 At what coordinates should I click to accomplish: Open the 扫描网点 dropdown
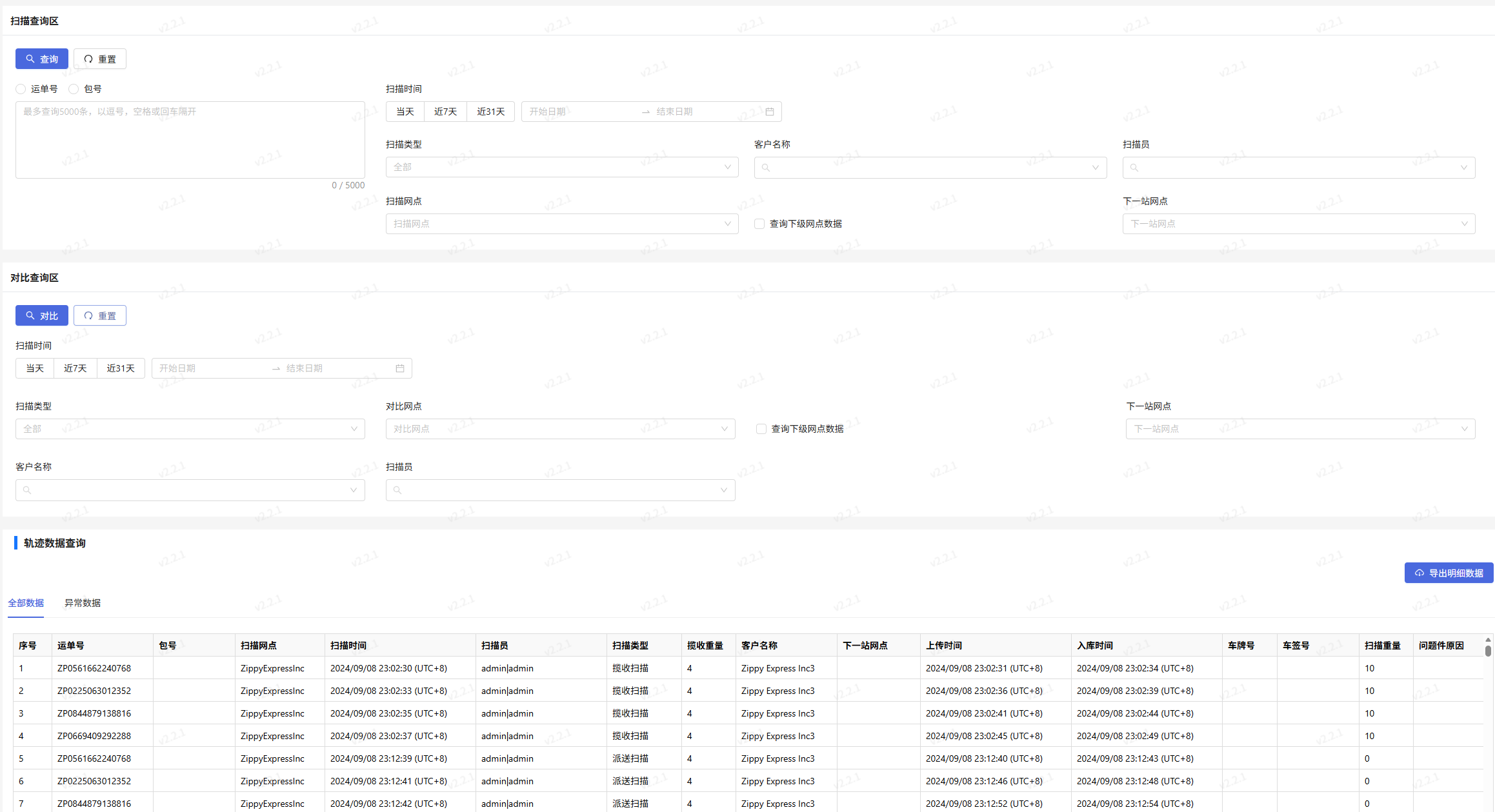point(561,224)
